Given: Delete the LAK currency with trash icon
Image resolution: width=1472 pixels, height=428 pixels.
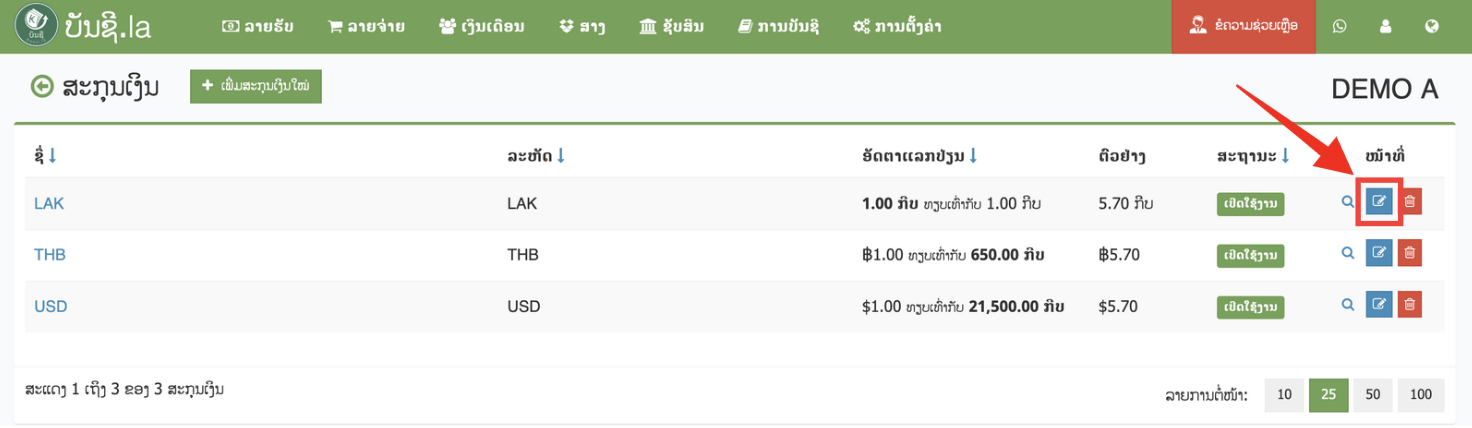Looking at the screenshot, I should 1410,202.
